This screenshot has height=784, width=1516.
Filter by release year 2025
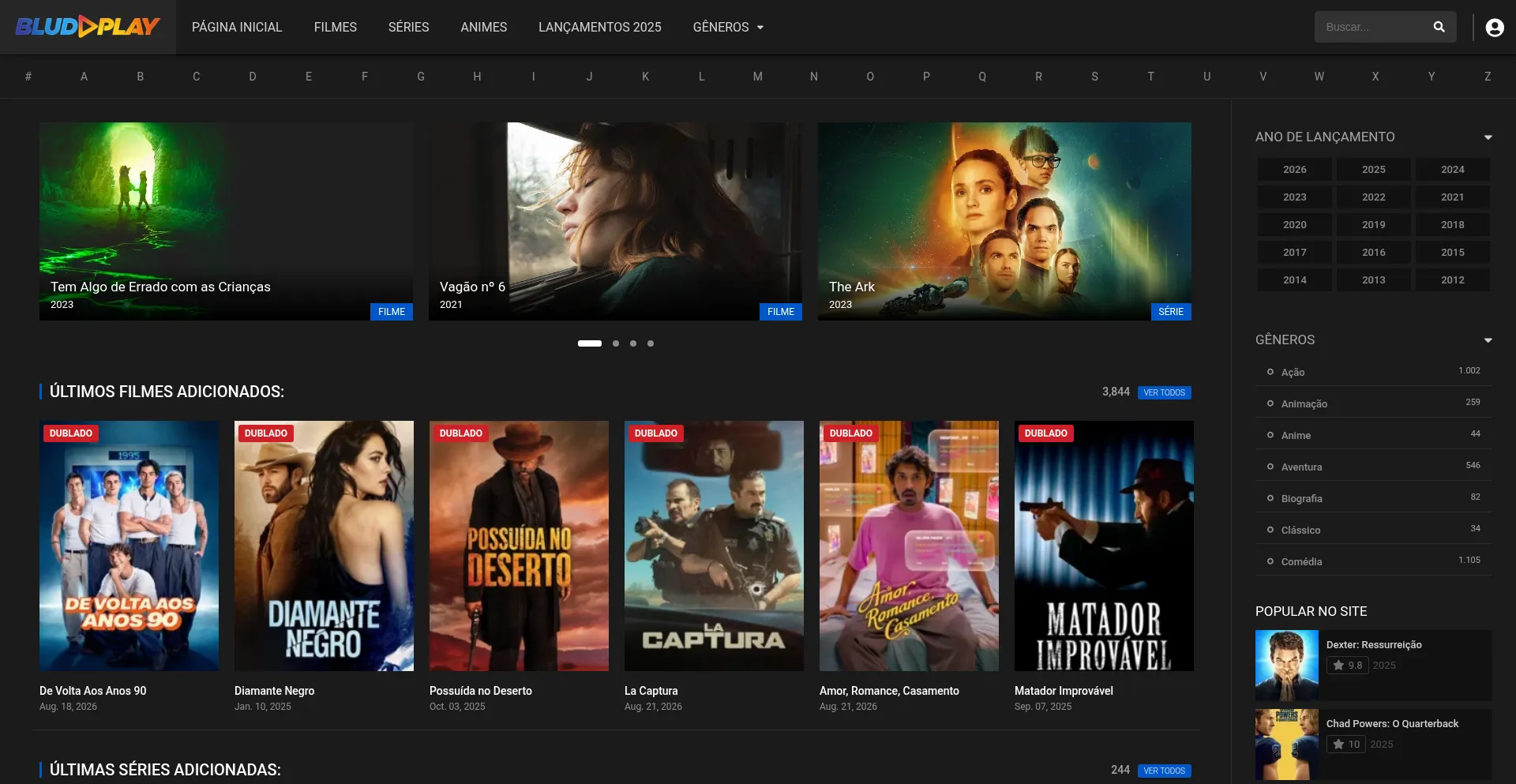(x=1374, y=170)
